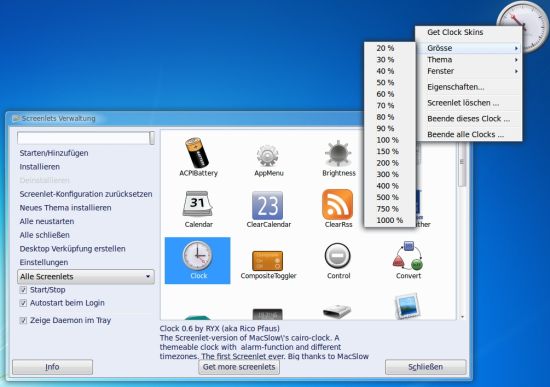Set clock size to 750 %
This screenshot has height=387, width=550.
coord(390,209)
